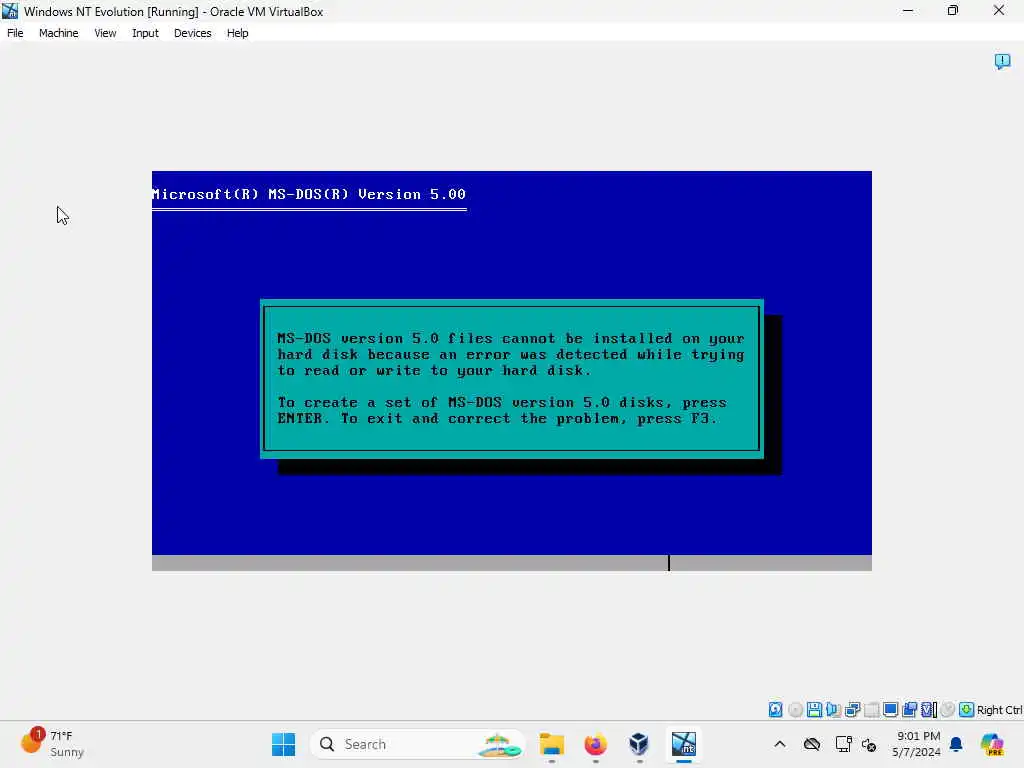Click the network adapters status icon
The width and height of the screenshot is (1024, 768).
[x=852, y=710]
